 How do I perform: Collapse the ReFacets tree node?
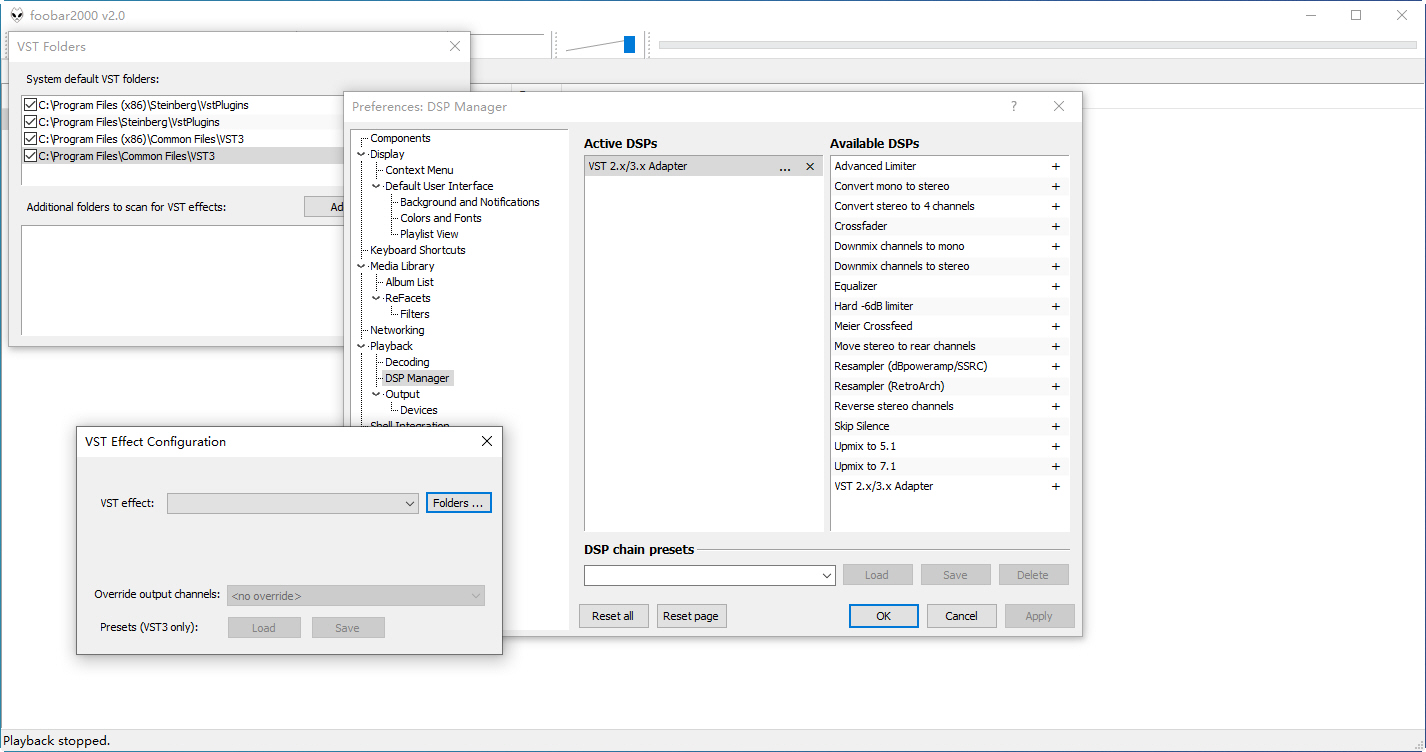click(x=377, y=298)
